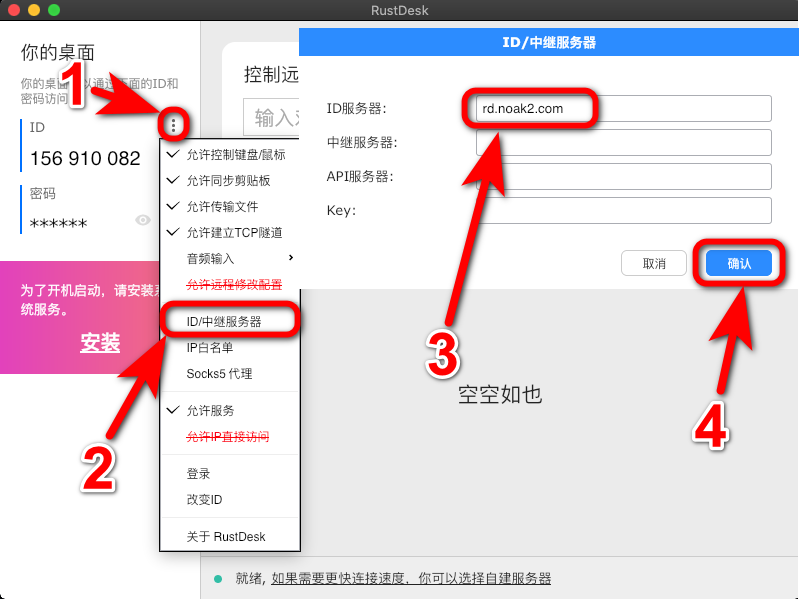Click the API服务器 input field
The image size is (799, 599).
pyautogui.click(x=624, y=176)
